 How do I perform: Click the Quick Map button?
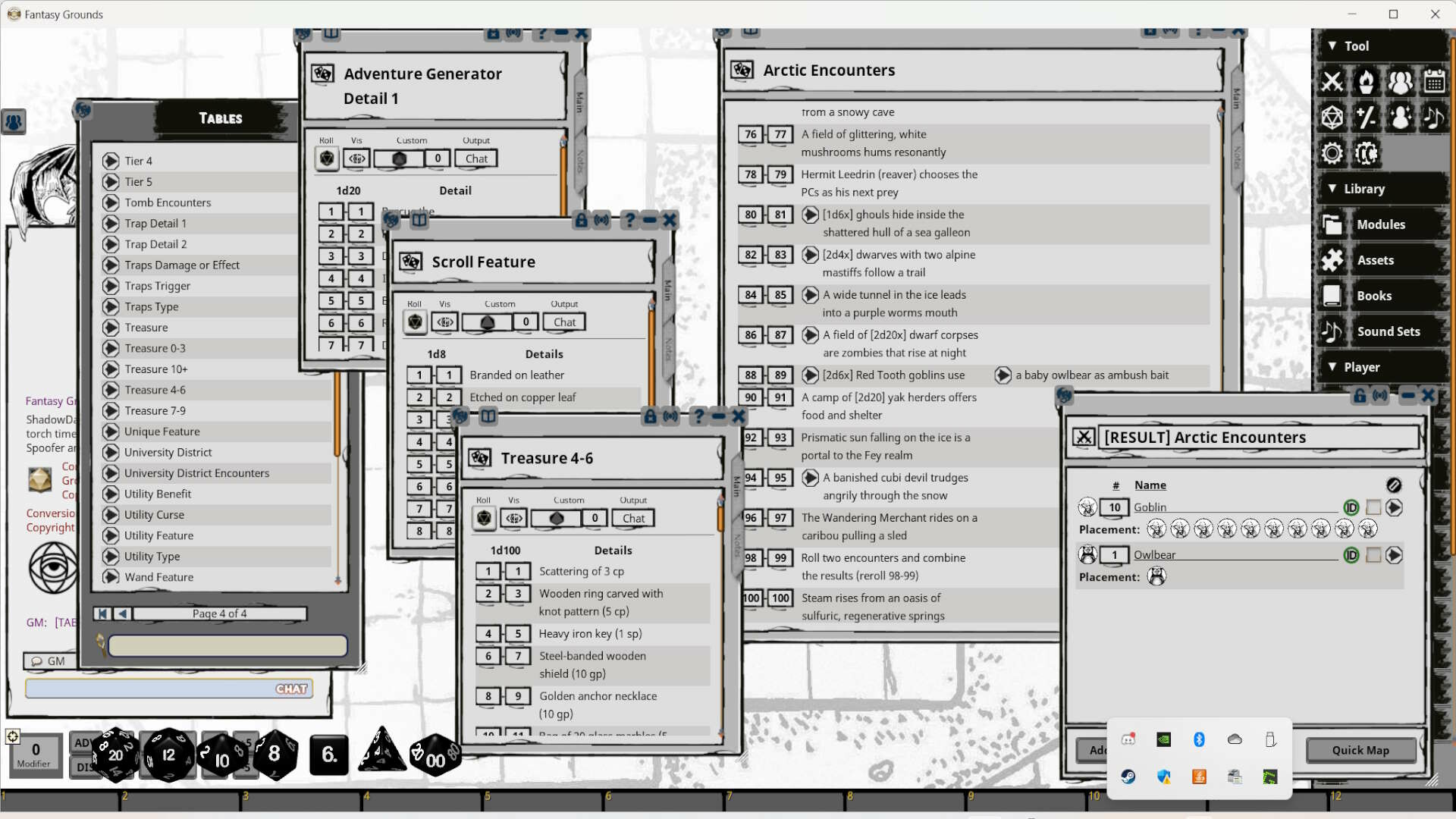[1360, 750]
